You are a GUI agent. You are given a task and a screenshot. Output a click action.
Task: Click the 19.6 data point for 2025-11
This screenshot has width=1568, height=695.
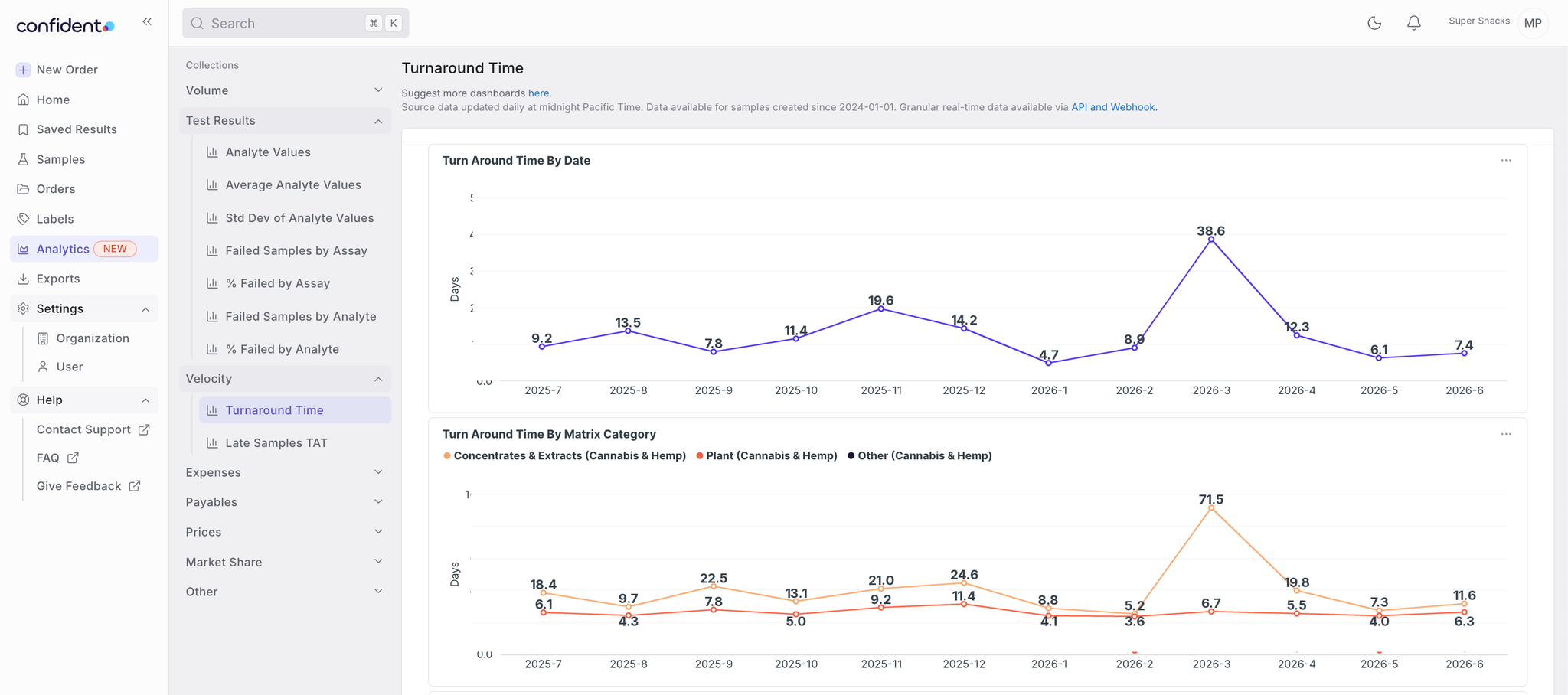point(881,308)
